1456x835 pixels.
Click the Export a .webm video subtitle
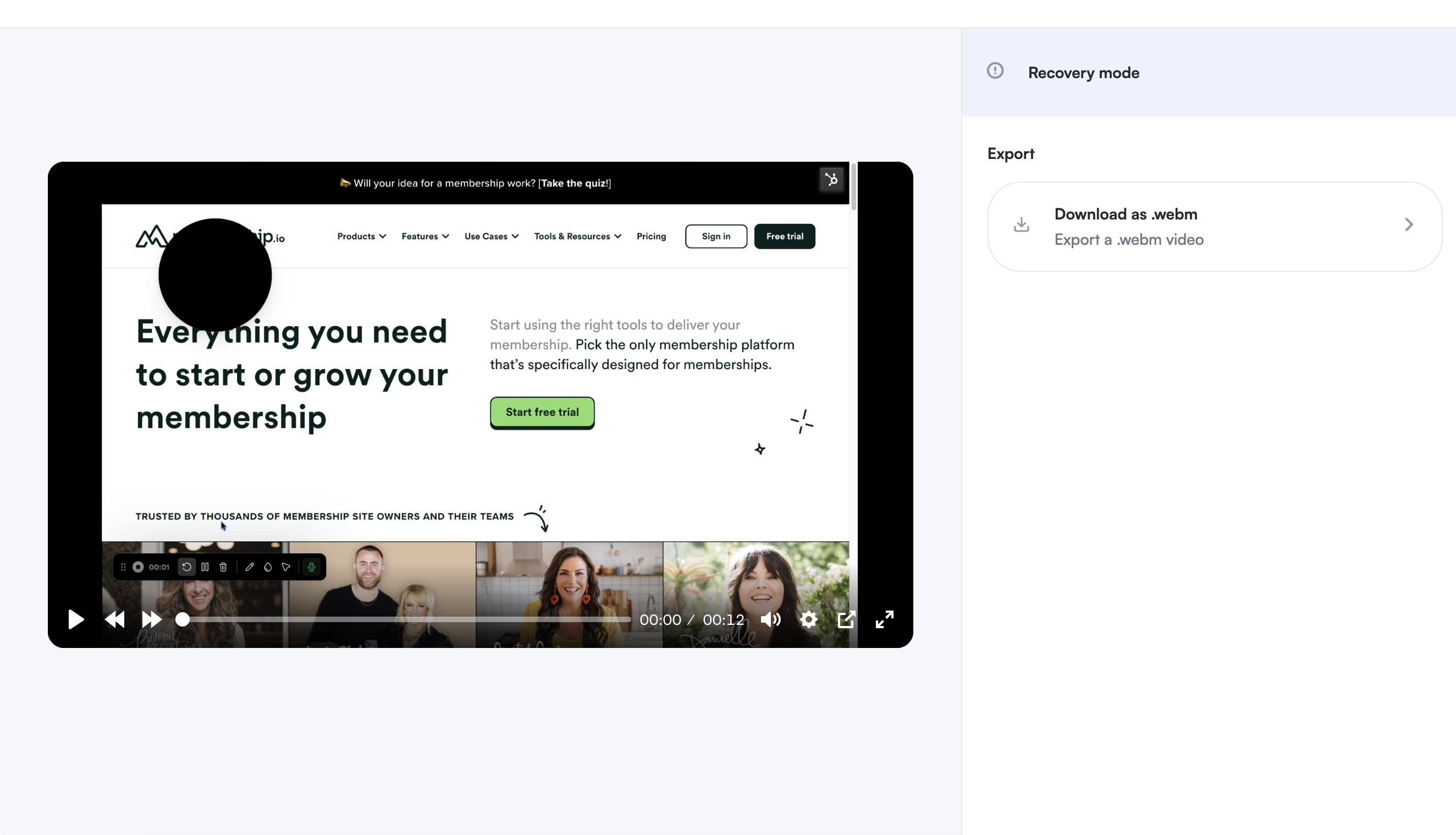(1129, 239)
